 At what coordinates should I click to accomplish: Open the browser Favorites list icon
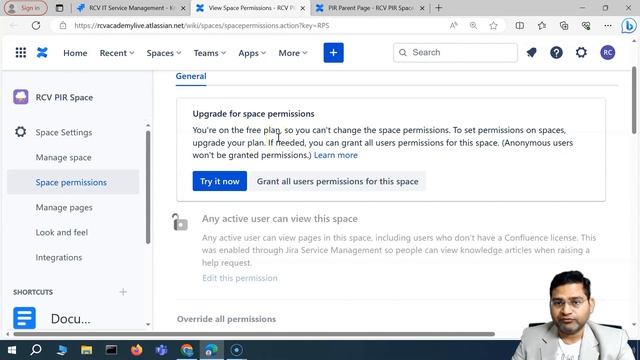click(542, 25)
